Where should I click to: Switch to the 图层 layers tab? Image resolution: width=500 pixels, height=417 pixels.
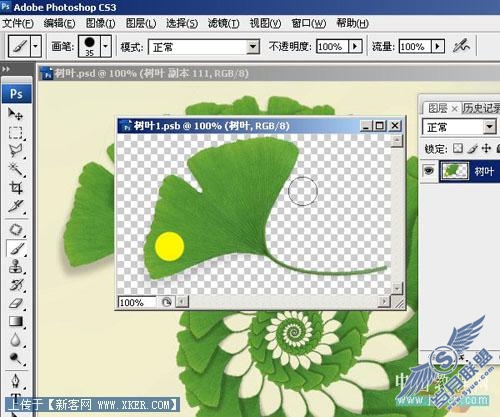(x=437, y=108)
